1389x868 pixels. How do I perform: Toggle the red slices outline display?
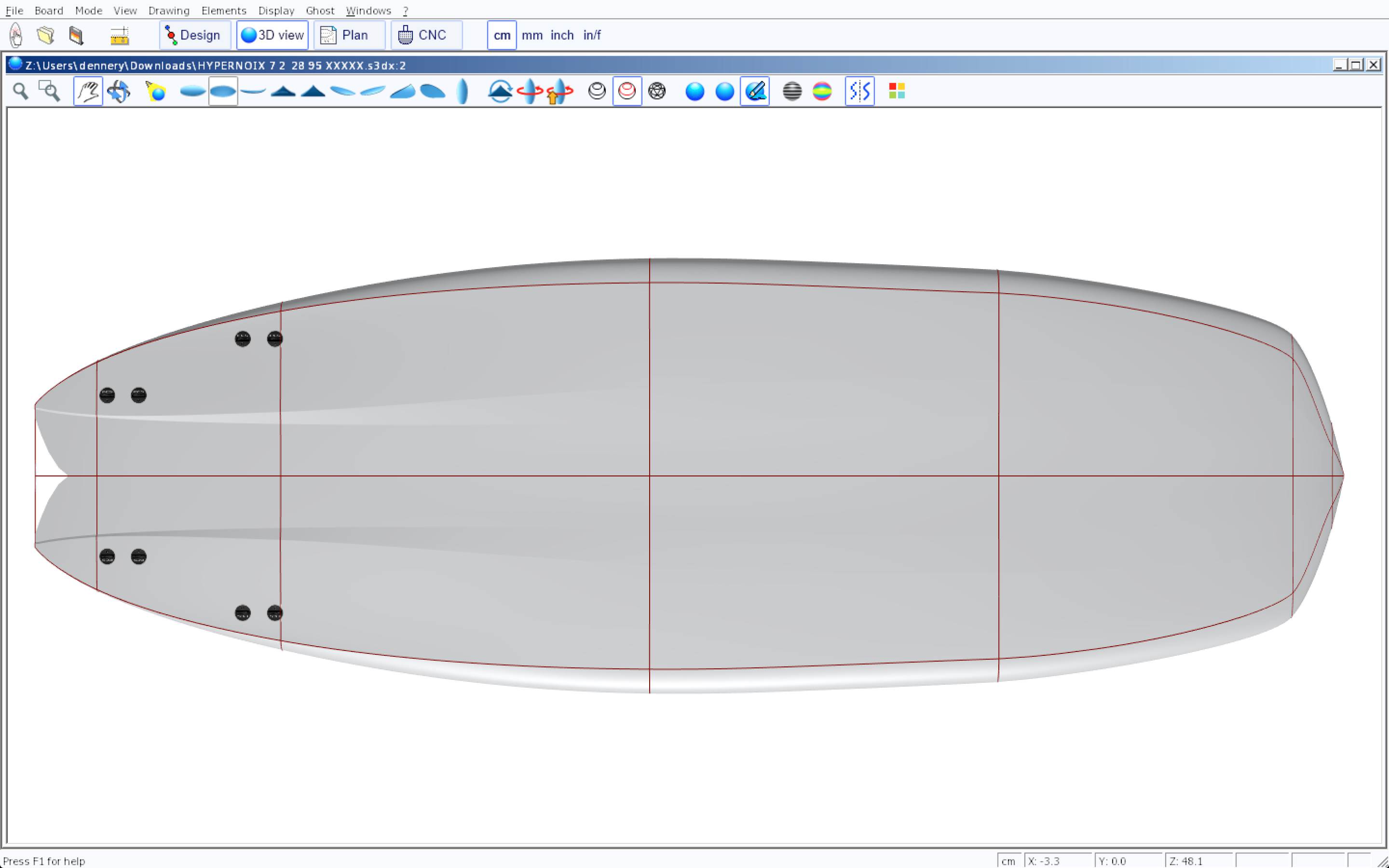click(627, 91)
